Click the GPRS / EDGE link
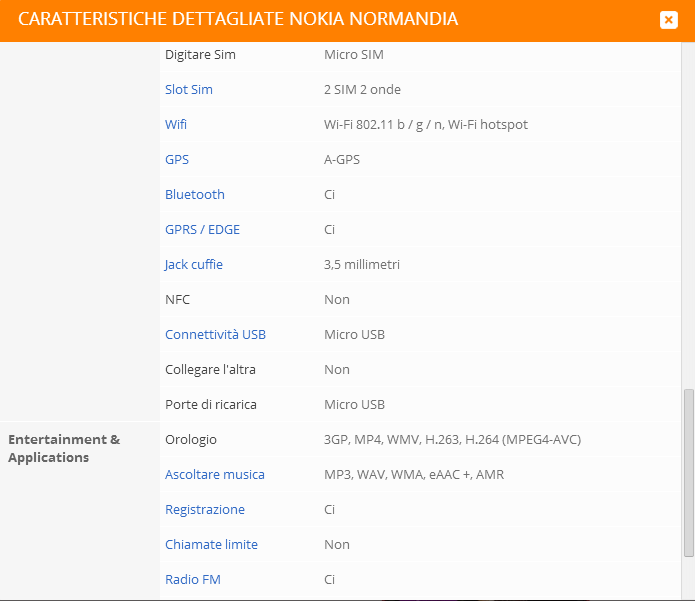This screenshot has width=695, height=601. pos(202,230)
